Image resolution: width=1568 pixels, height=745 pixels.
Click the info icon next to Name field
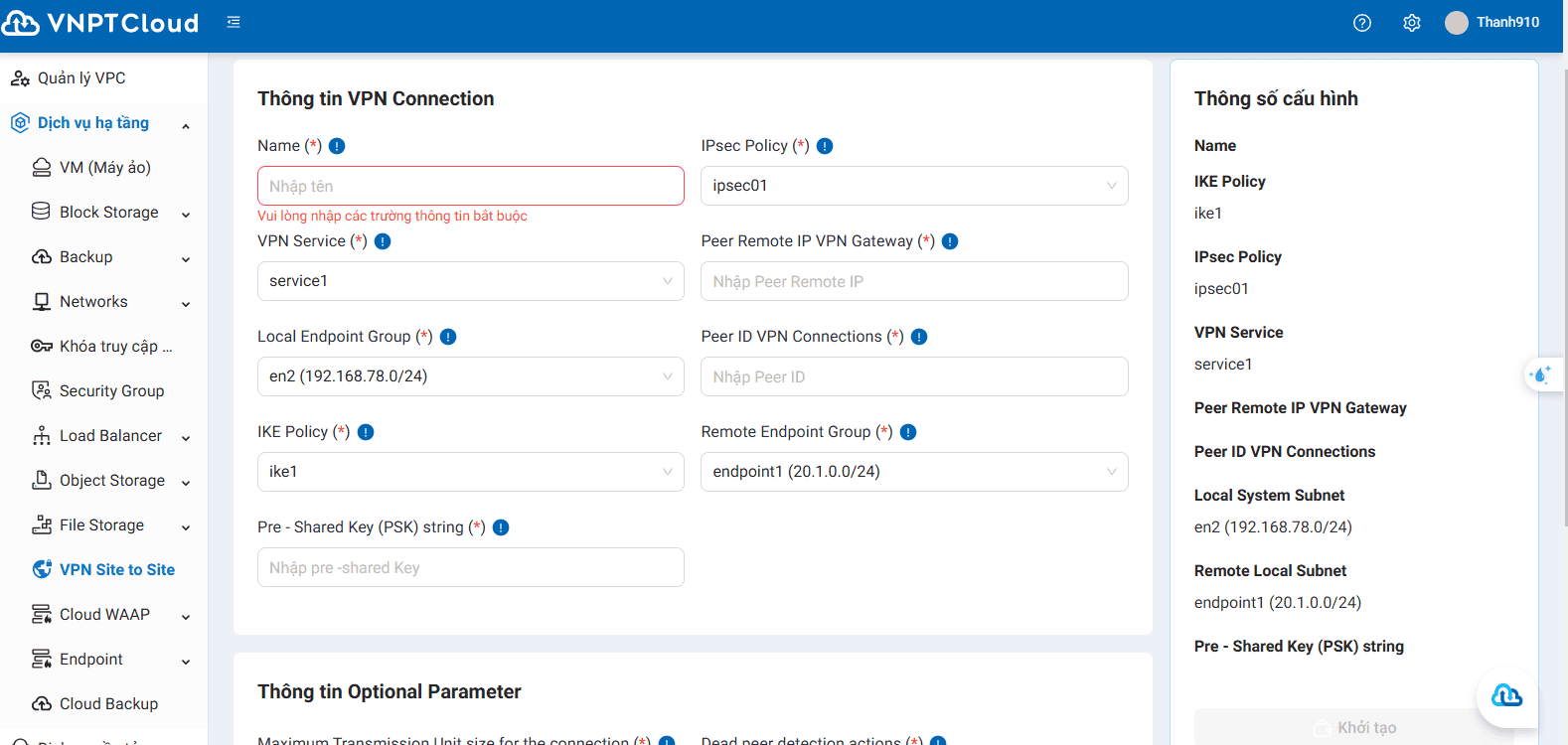click(x=336, y=145)
